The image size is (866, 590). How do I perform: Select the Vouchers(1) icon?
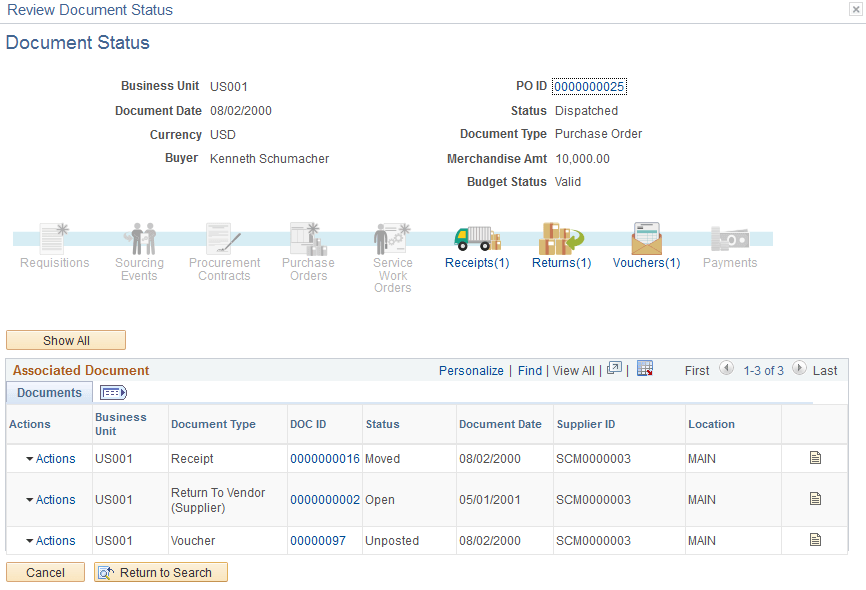pyautogui.click(x=645, y=240)
